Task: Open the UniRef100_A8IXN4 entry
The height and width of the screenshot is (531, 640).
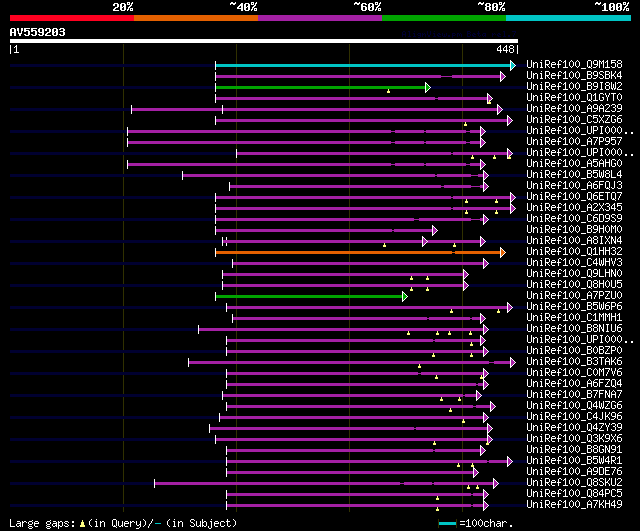Action: click(x=574, y=241)
